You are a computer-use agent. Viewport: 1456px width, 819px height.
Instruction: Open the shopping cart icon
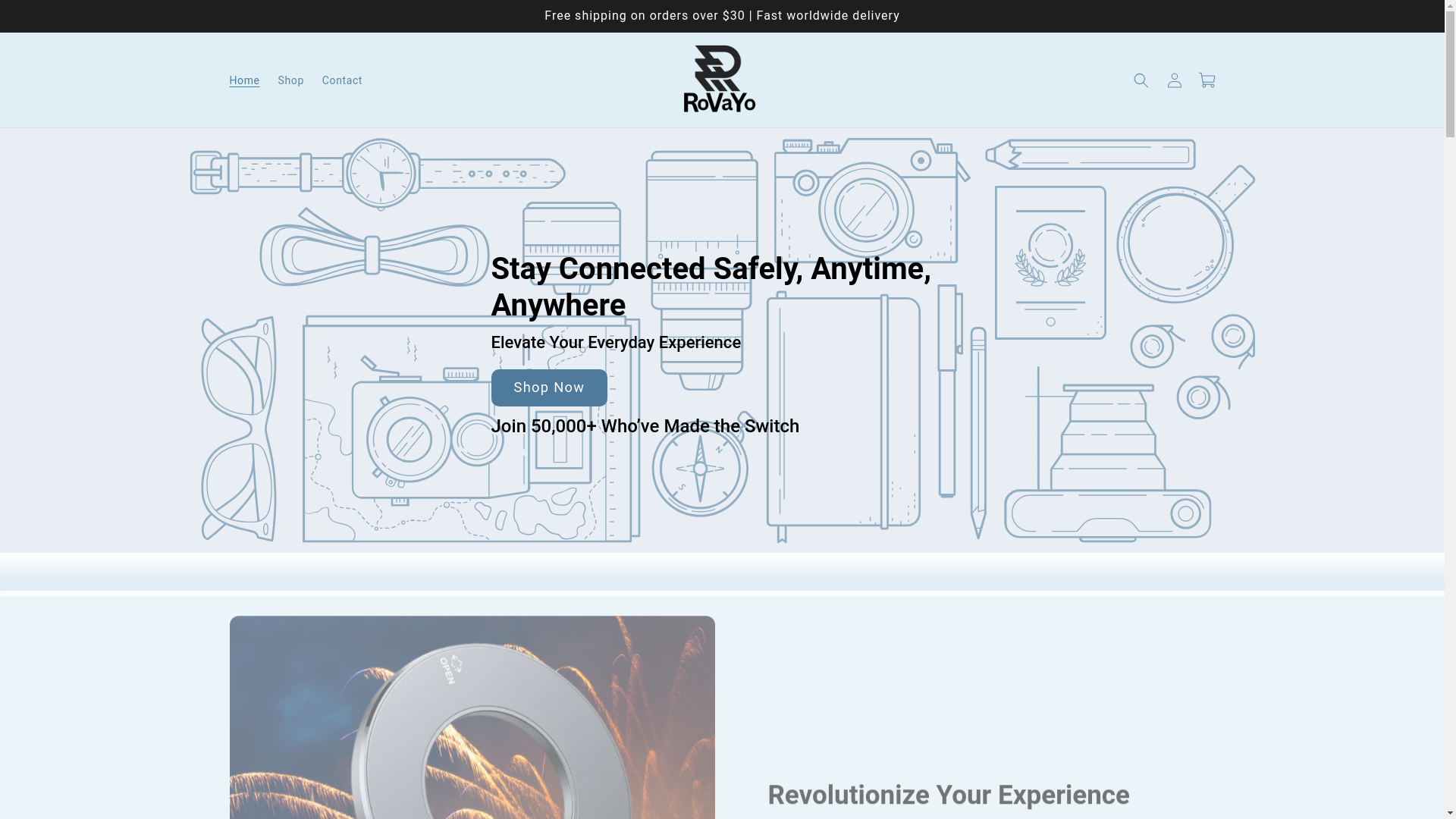1207,80
